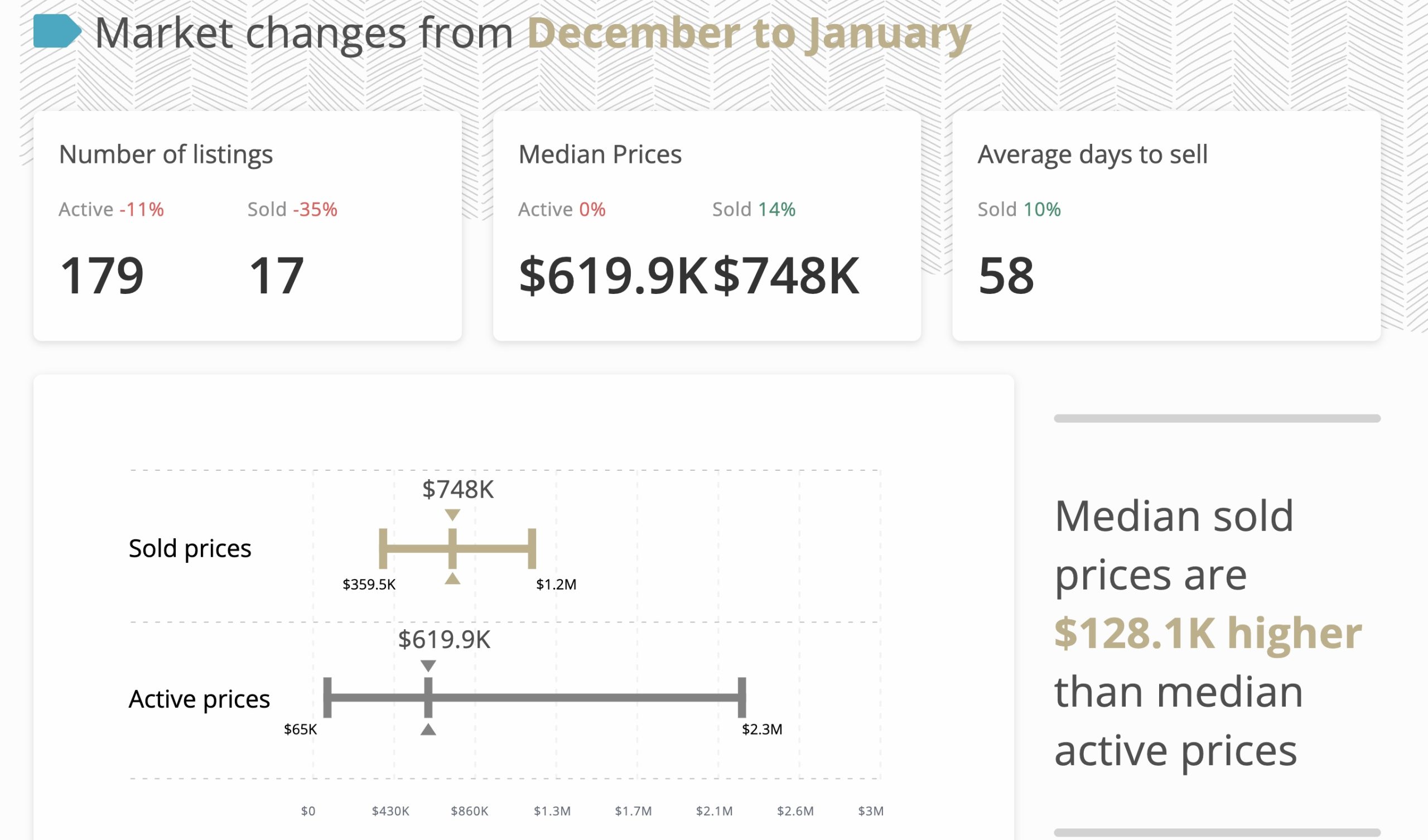Viewport: 1428px width, 840px height.
Task: Click the "$128.1K higher" highlighted text
Action: click(x=1208, y=633)
